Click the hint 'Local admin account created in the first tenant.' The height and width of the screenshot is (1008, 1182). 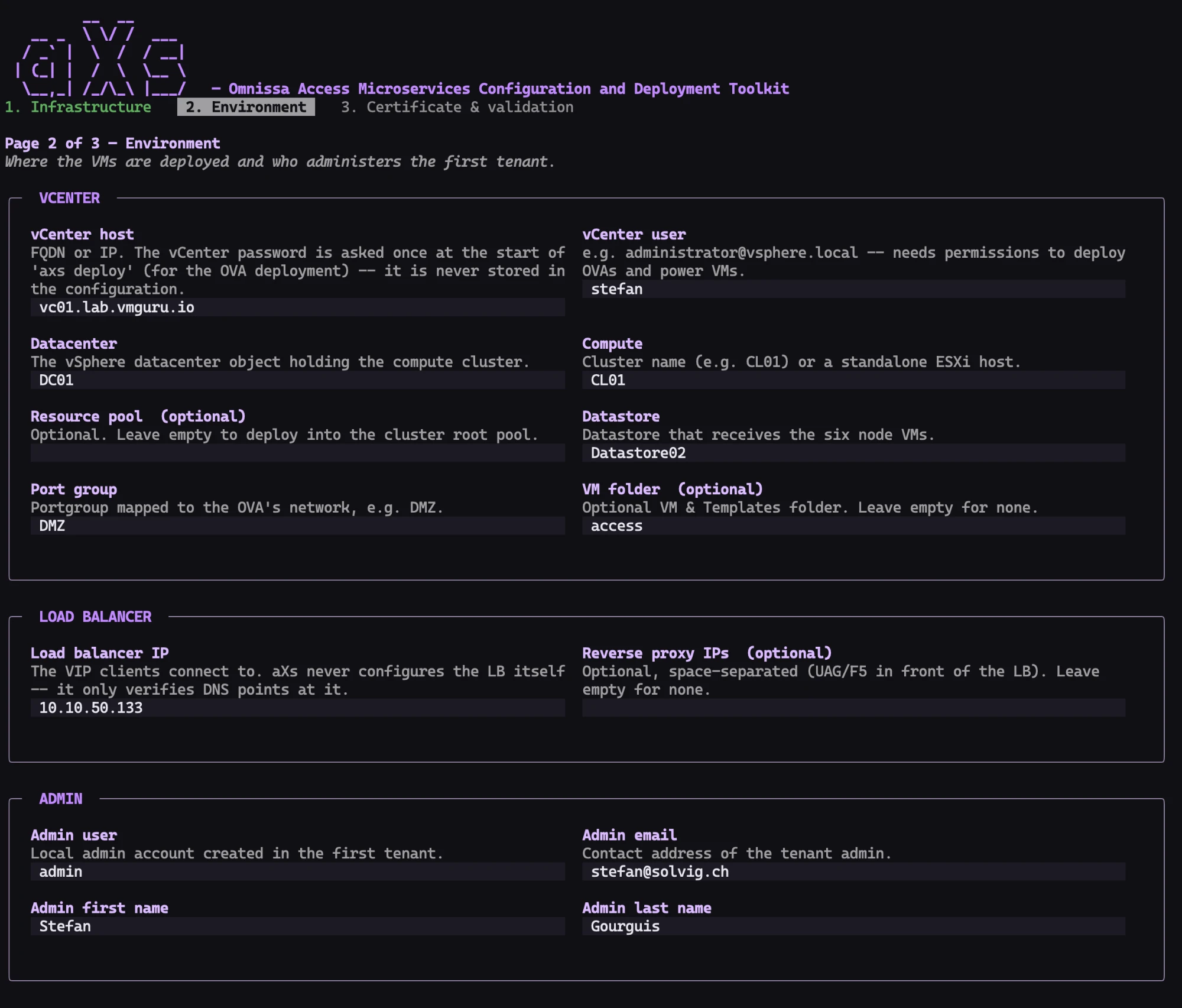(x=237, y=854)
